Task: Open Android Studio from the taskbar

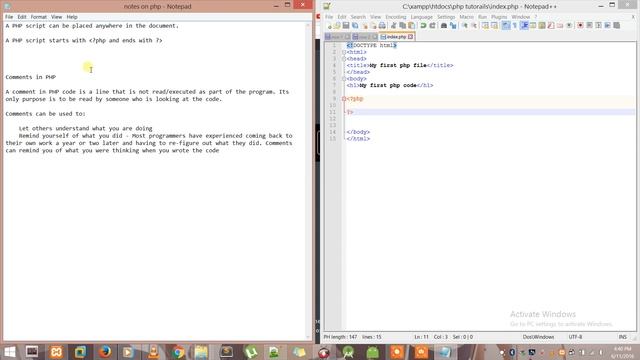Action: coord(348,352)
